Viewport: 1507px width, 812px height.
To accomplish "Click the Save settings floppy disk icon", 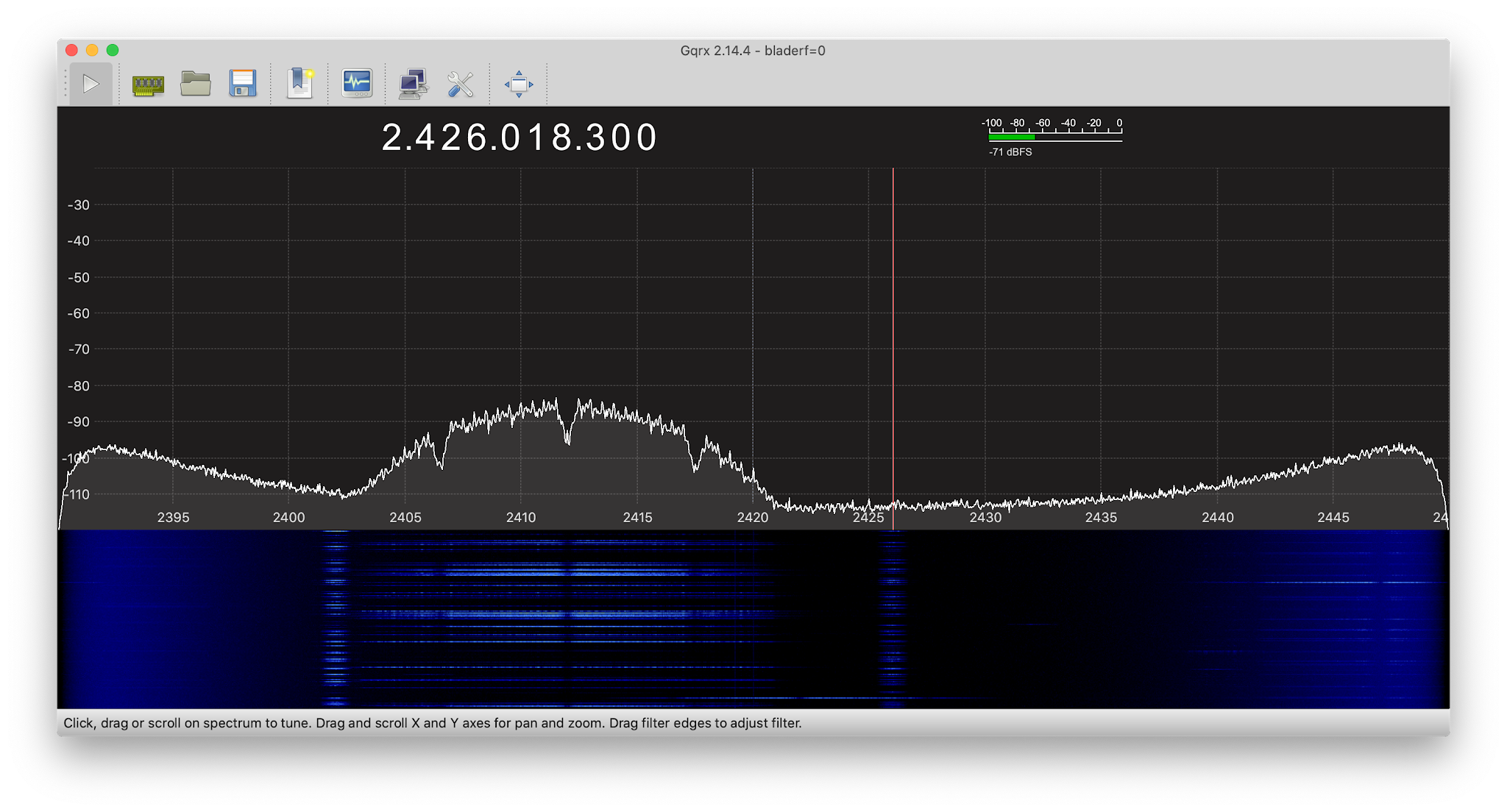I will coord(242,84).
